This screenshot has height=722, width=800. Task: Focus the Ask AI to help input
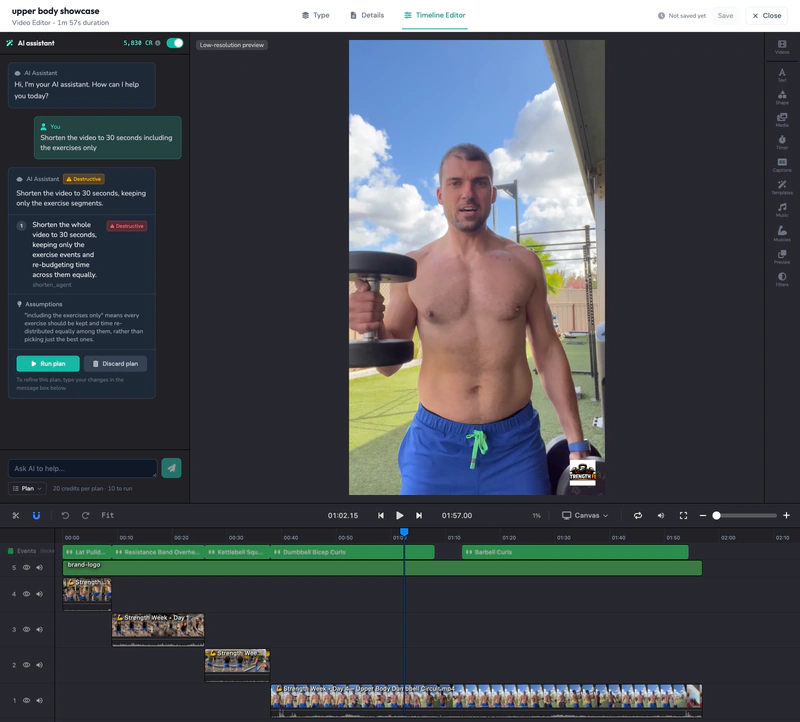click(x=83, y=468)
